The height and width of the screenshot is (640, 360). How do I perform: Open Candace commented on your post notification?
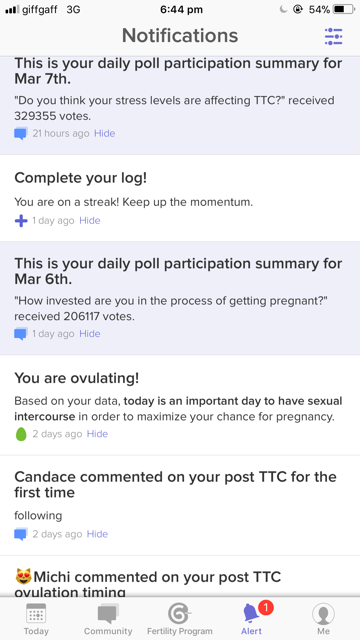click(x=180, y=505)
